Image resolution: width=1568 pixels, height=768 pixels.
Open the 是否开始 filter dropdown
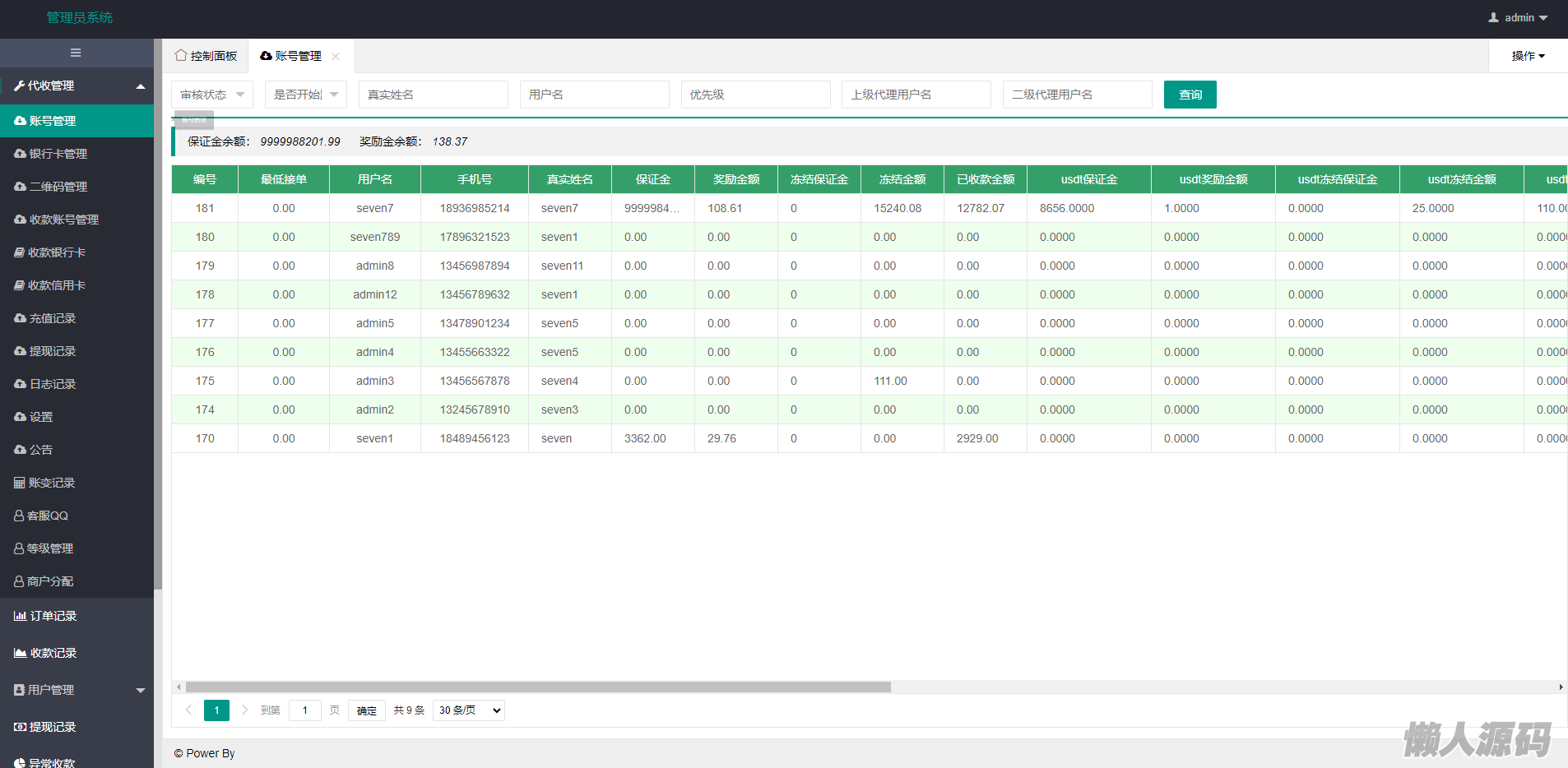coord(305,95)
